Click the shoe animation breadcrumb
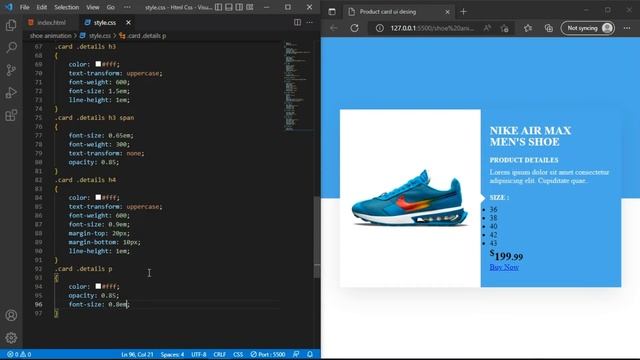This screenshot has width=640, height=360. [51, 36]
